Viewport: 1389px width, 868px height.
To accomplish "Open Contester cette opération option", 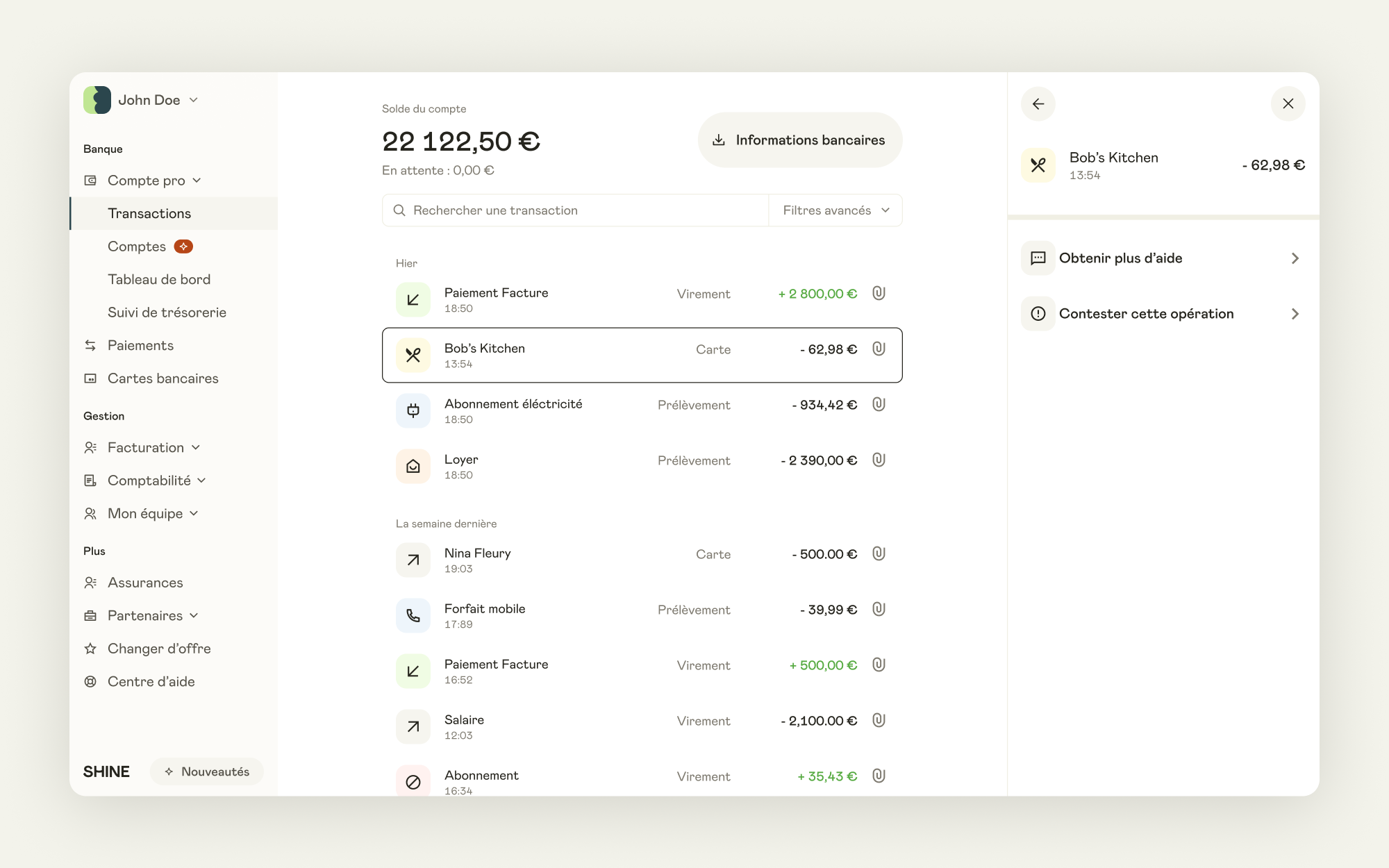I will [x=1163, y=314].
